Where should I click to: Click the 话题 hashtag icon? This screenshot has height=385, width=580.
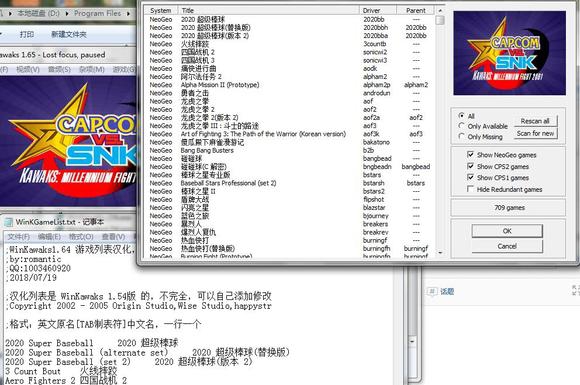pos(432,291)
